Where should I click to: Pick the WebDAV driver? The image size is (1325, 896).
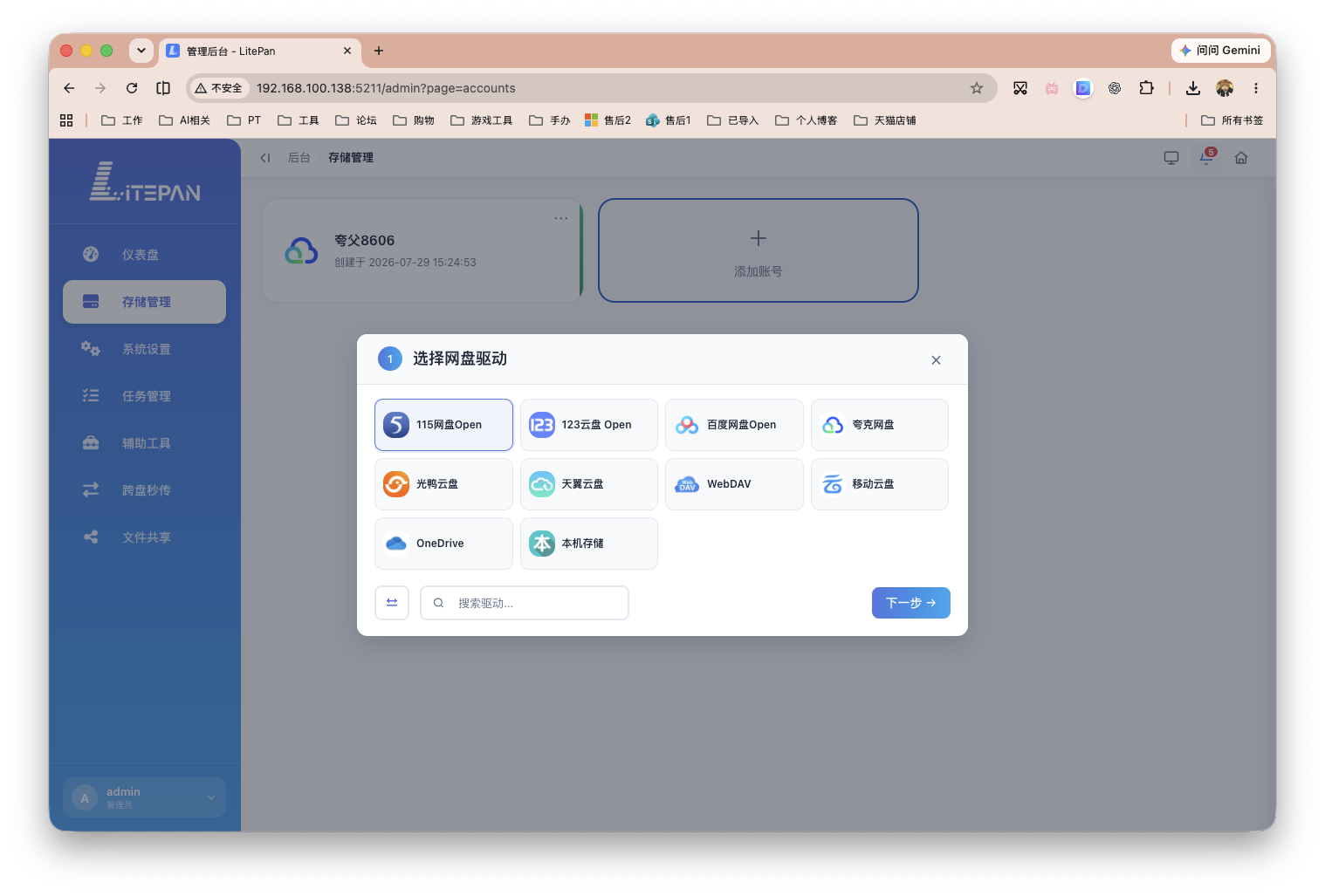734,484
